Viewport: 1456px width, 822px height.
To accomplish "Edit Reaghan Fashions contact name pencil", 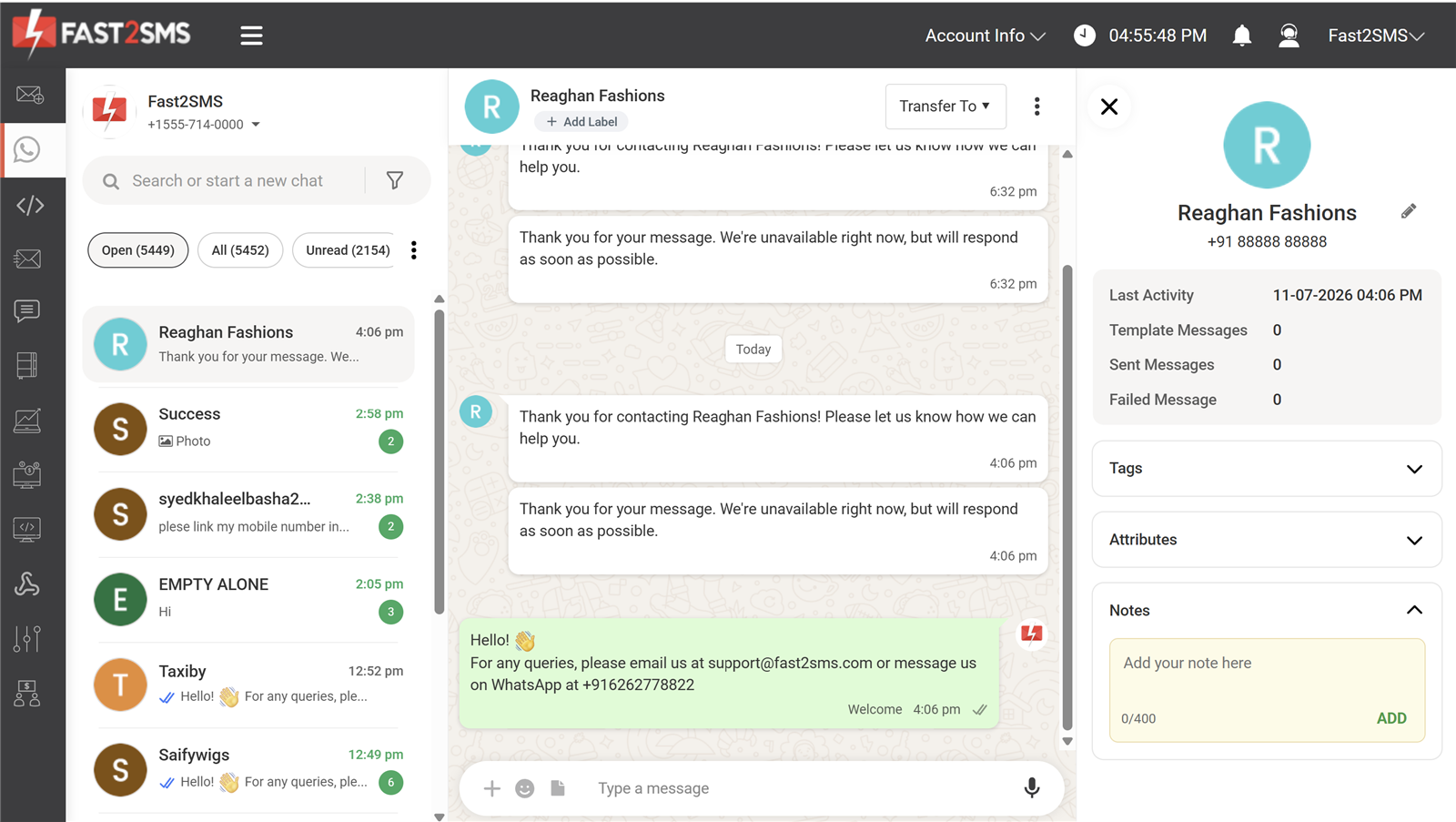I will pos(1409,211).
